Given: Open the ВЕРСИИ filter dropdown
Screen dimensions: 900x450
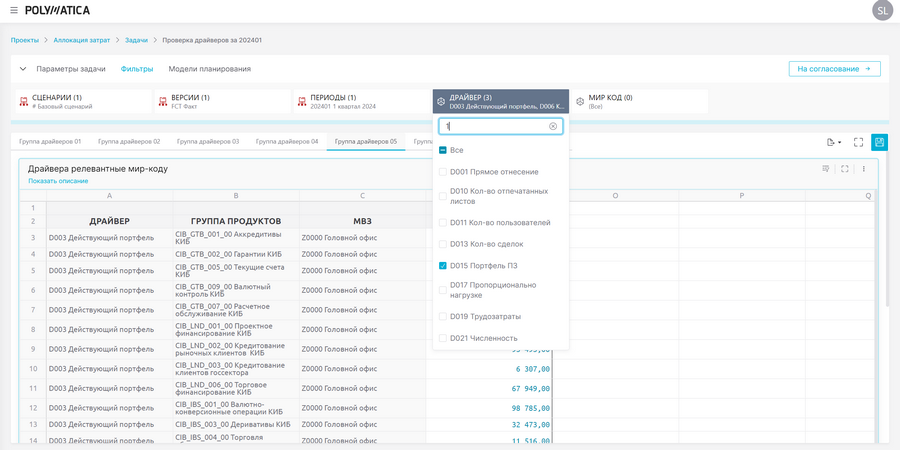Looking at the screenshot, I should [223, 102].
